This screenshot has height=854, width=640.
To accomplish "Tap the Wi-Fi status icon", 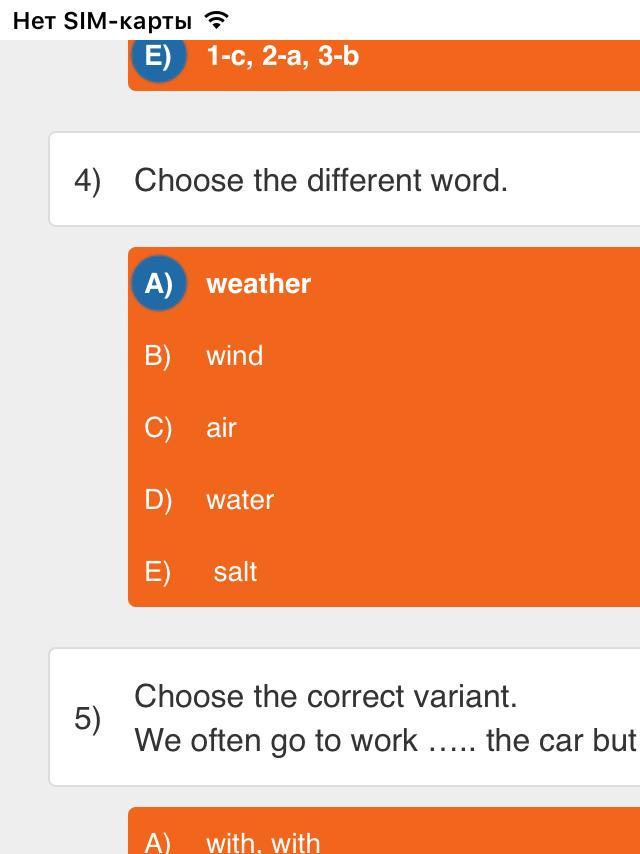I will (216, 19).
